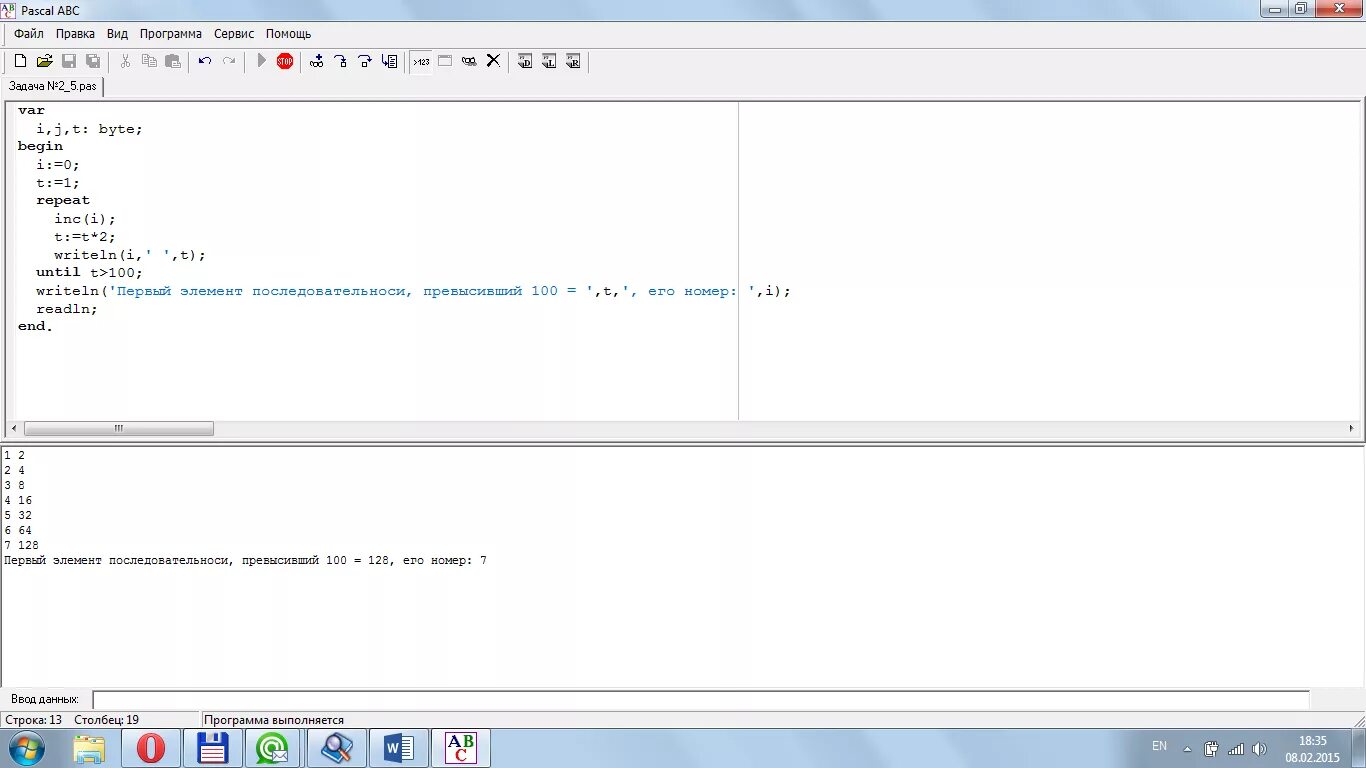Click the Pascal ABC taskbar icon
The height and width of the screenshot is (768, 1366).
[460, 748]
